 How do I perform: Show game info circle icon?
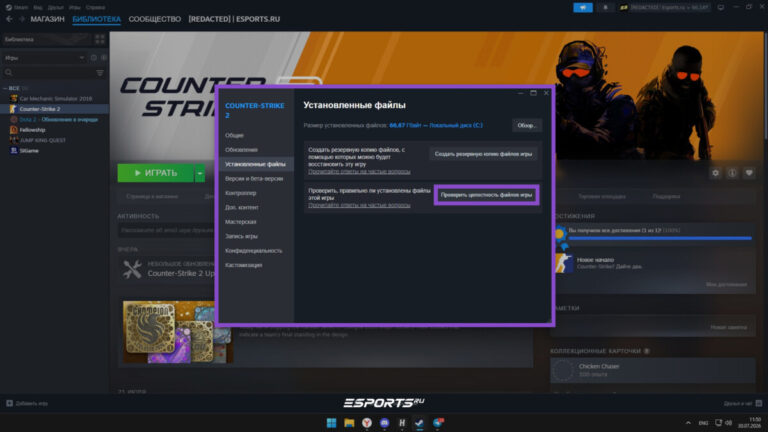[x=732, y=173]
